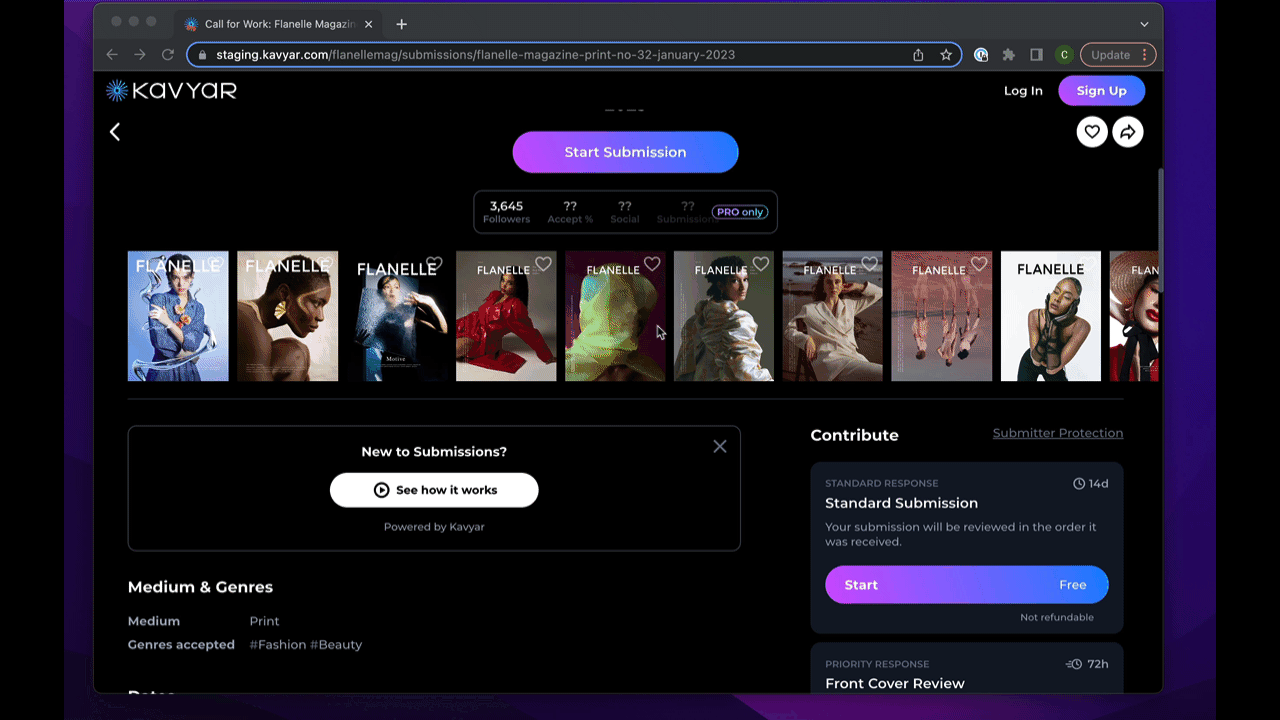Open the browser share page icon
The image size is (1280, 720).
coord(918,55)
